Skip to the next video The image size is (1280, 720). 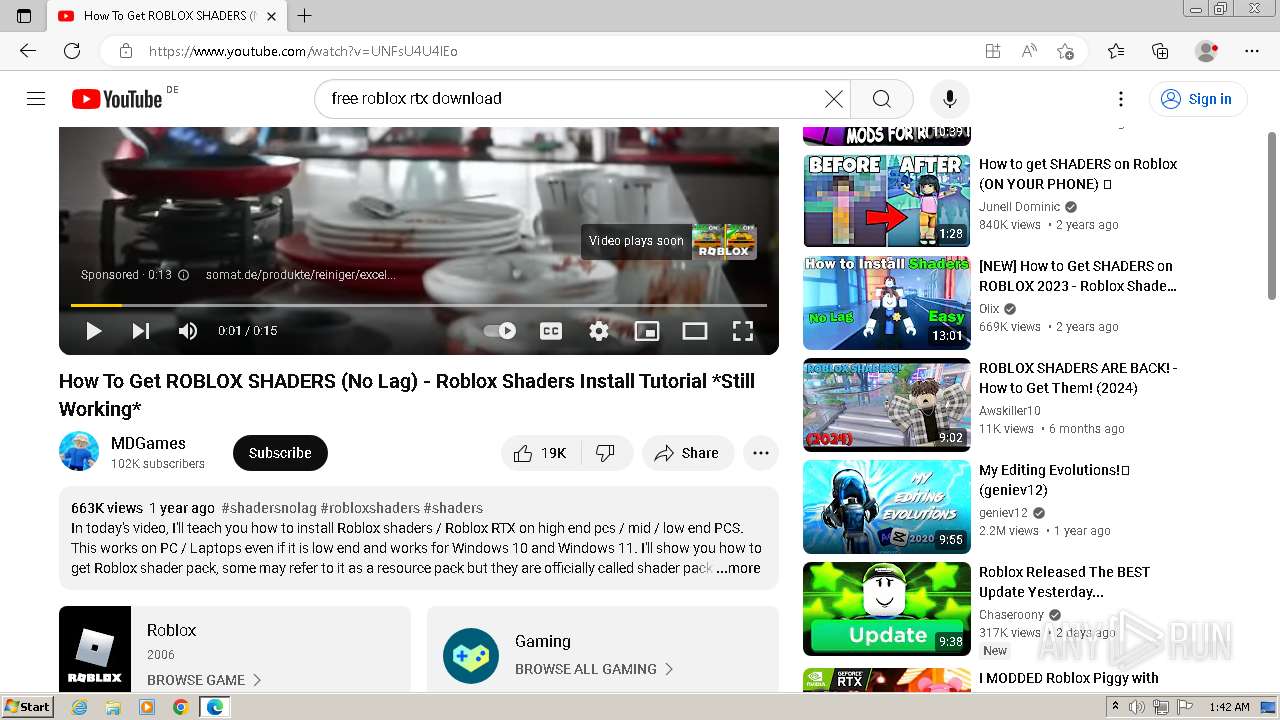tap(141, 331)
